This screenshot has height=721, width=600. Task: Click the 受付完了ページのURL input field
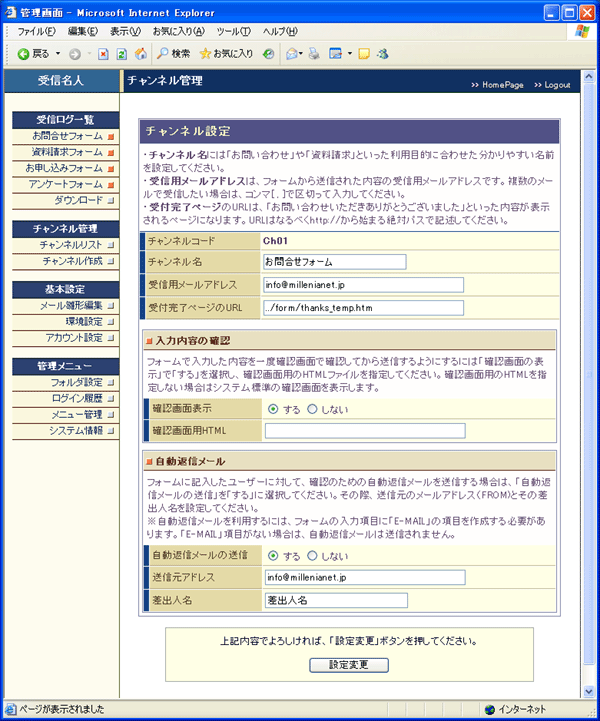coord(363,308)
